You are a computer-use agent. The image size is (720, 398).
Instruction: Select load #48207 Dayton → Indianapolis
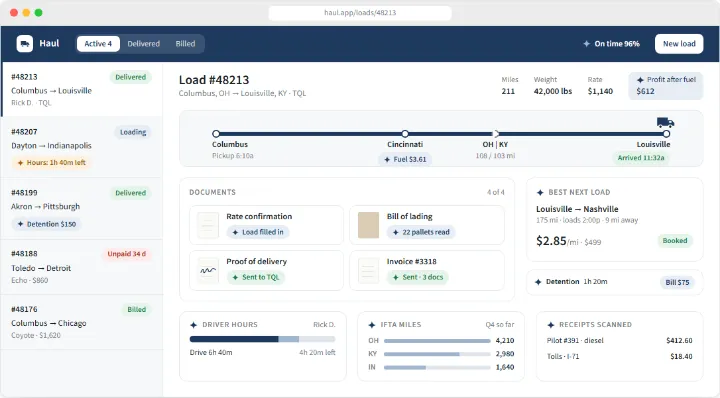(x=82, y=147)
